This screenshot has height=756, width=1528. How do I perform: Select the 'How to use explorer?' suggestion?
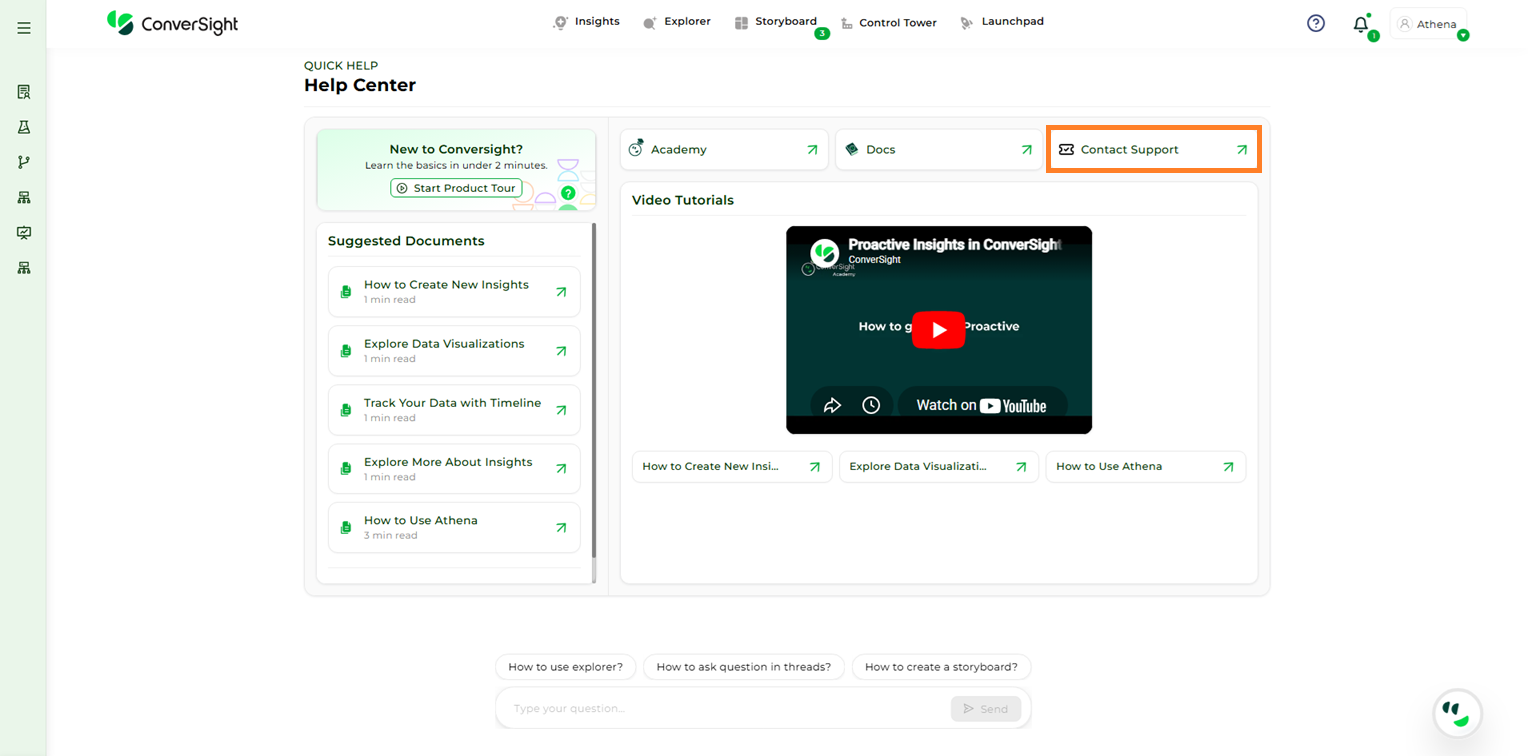tap(565, 667)
